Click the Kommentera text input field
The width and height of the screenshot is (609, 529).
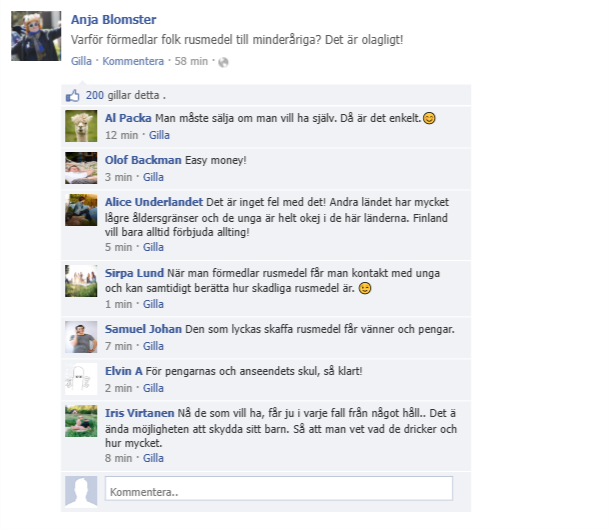(279, 489)
